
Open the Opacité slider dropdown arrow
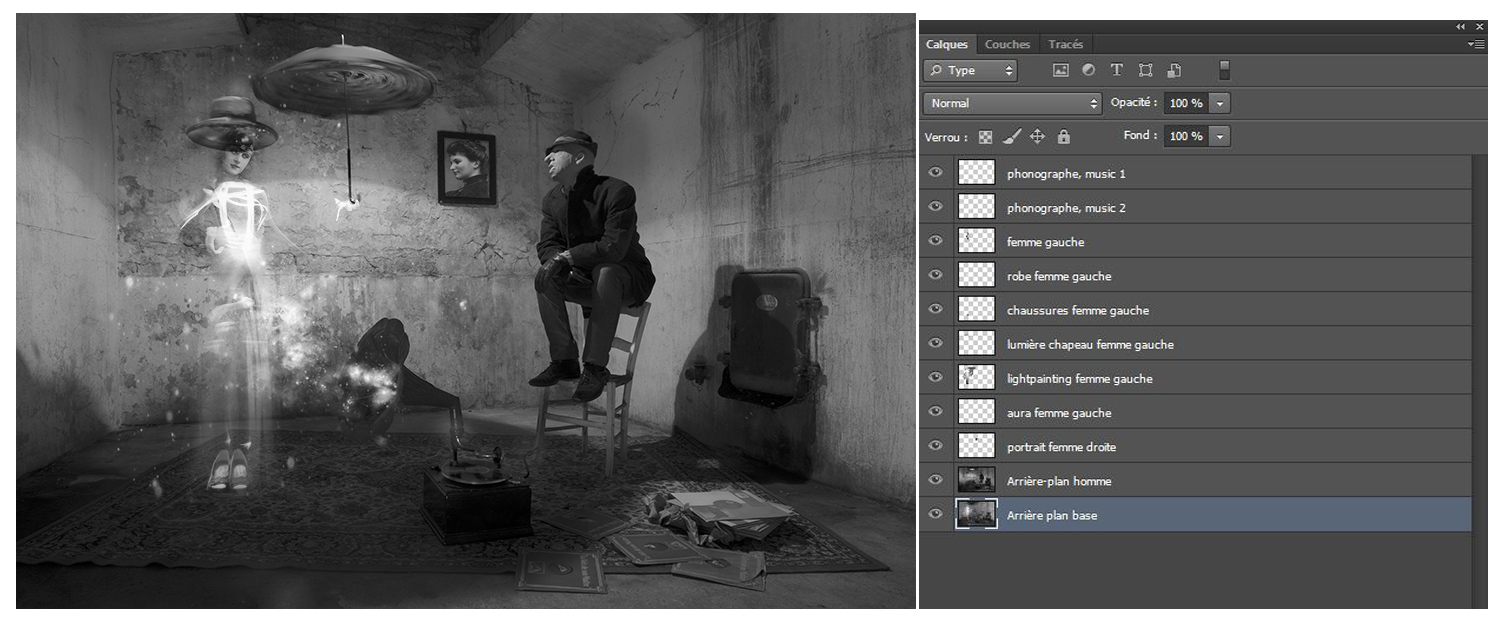pos(1220,103)
